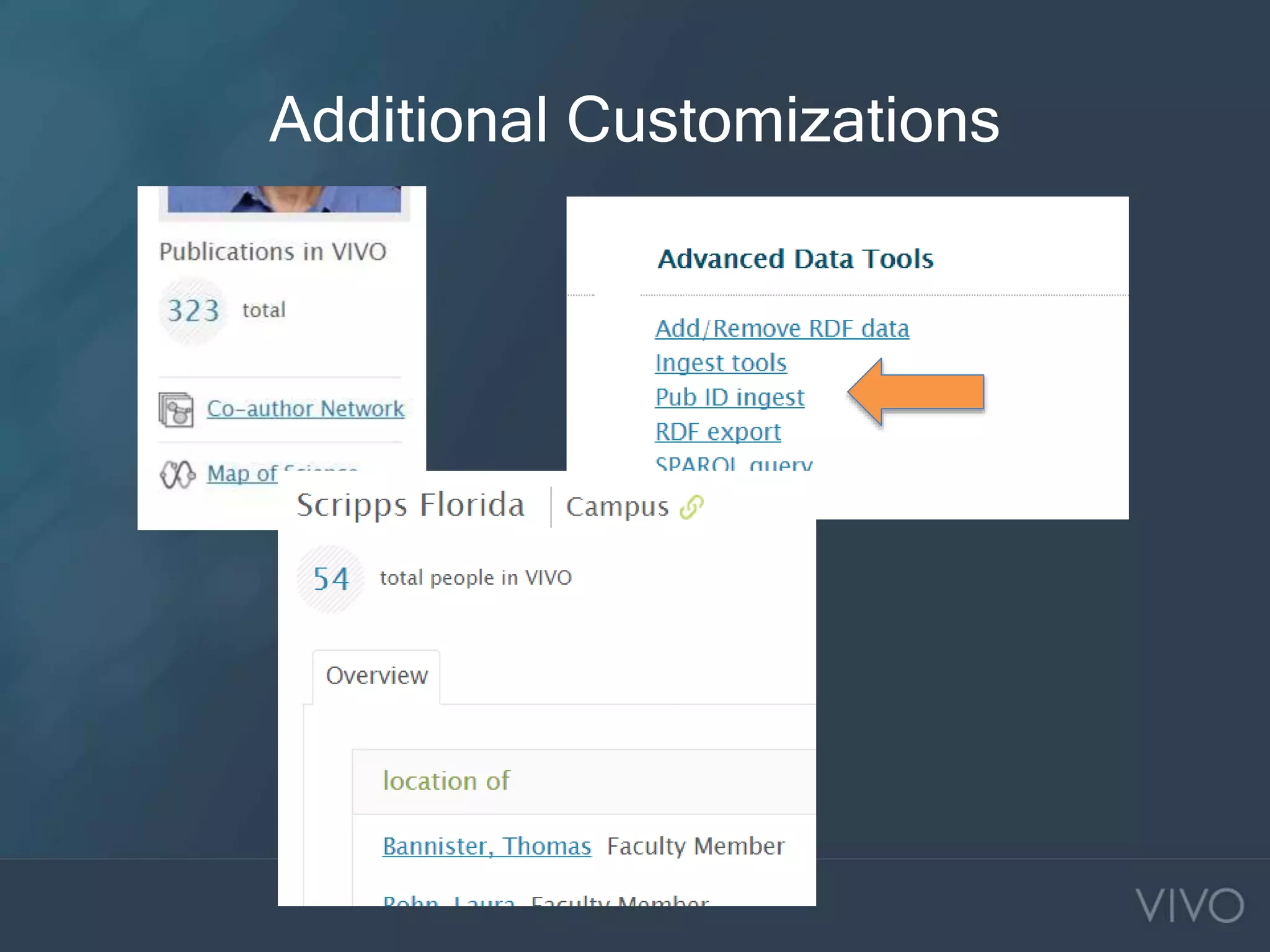Viewport: 1270px width, 952px height.
Task: Click the Advanced Data Tools heading
Action: (796, 259)
